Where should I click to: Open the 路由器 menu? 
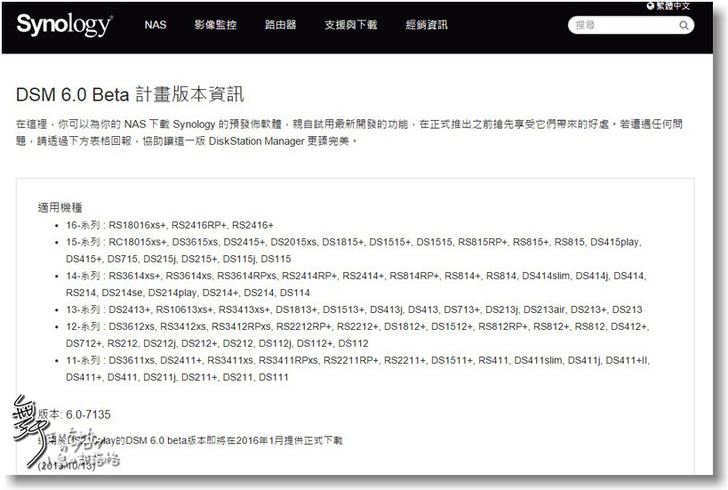(280, 25)
